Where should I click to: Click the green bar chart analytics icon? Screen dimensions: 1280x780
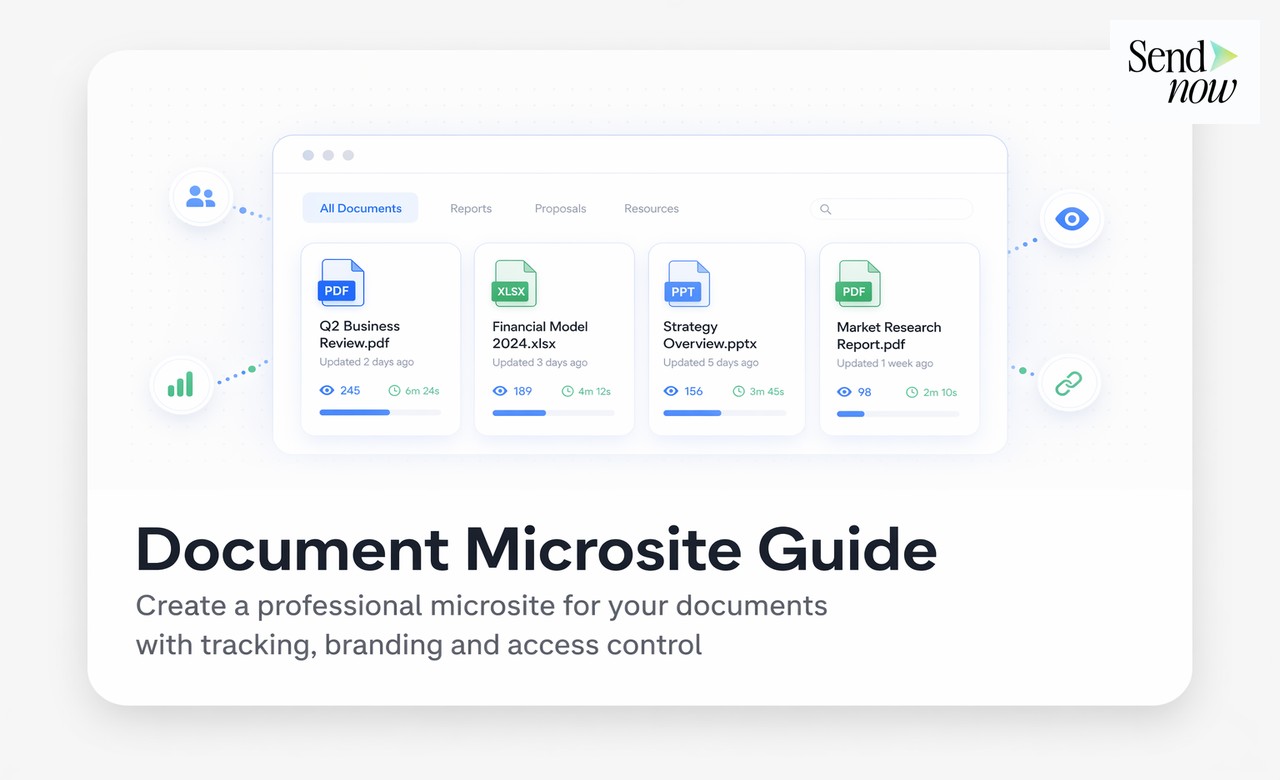coord(181,384)
